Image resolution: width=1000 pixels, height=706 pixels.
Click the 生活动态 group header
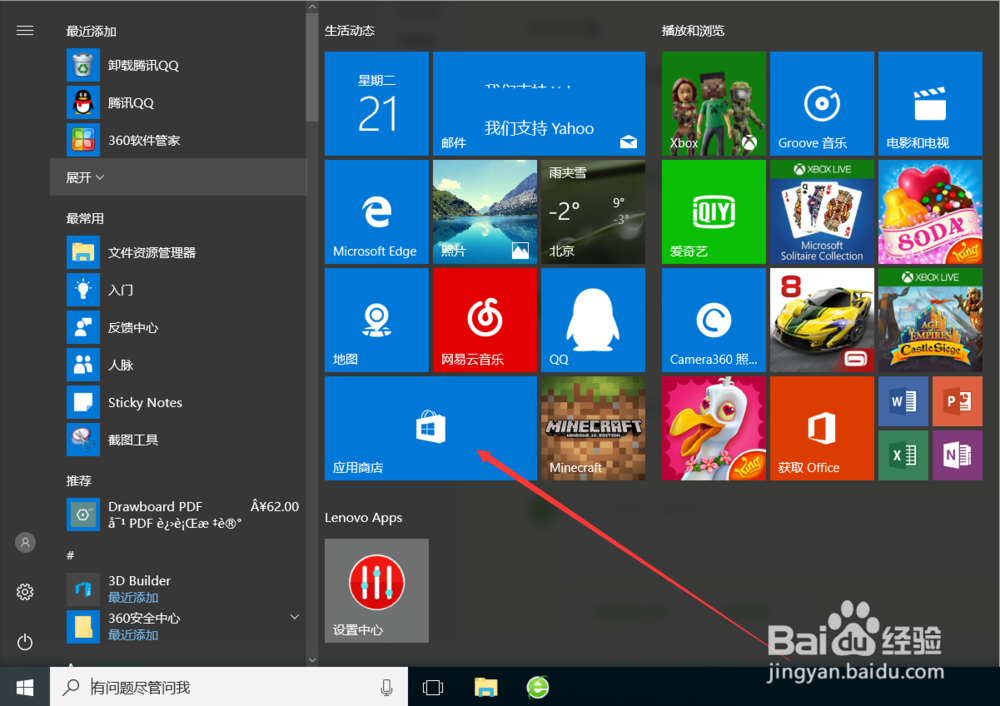pos(349,31)
